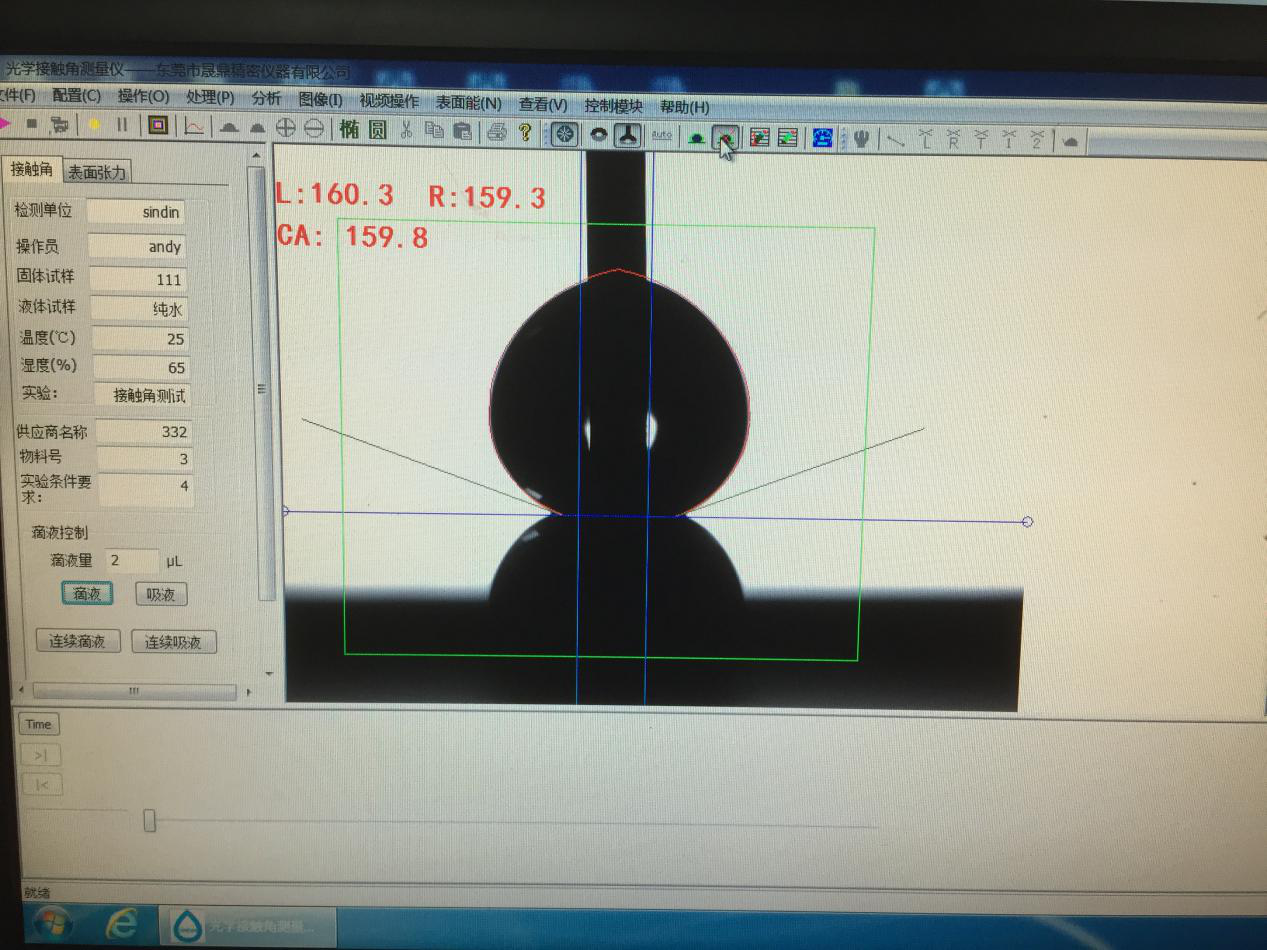Open the 控制模块 menu

tap(613, 105)
